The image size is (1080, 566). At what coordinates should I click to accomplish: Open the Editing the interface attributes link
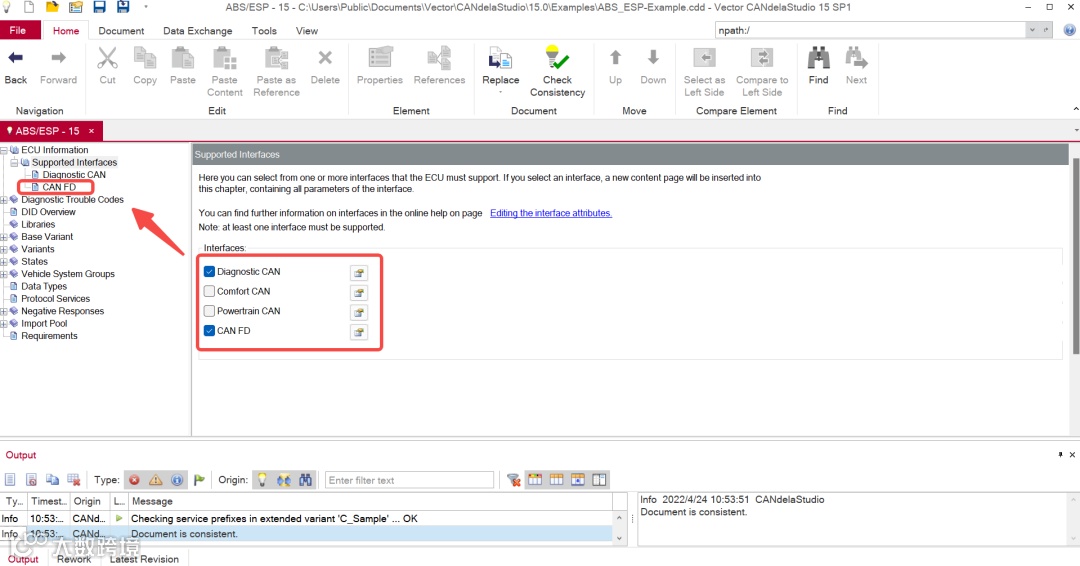pyautogui.click(x=551, y=213)
